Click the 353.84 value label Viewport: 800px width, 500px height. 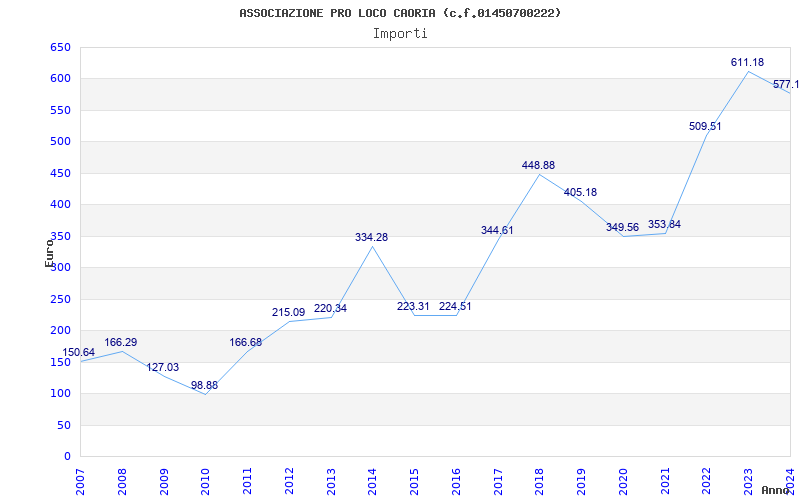[x=664, y=224]
